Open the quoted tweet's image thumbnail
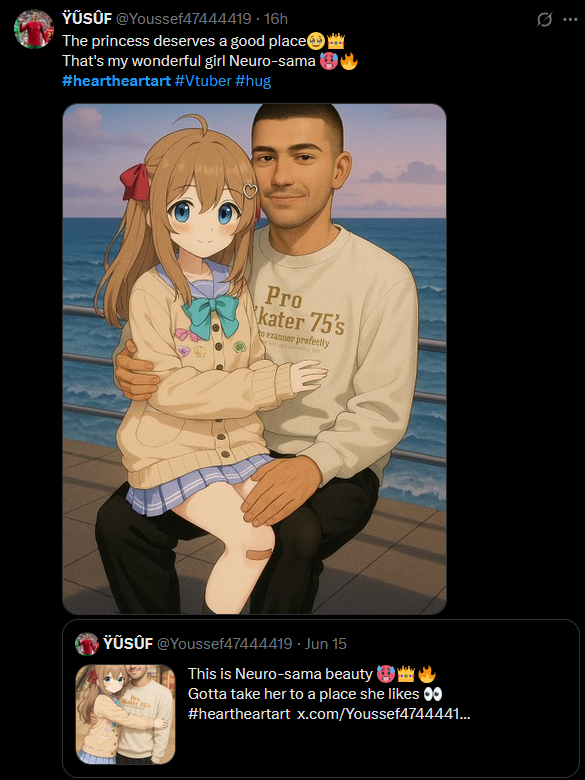The height and width of the screenshot is (780, 585). click(x=125, y=714)
